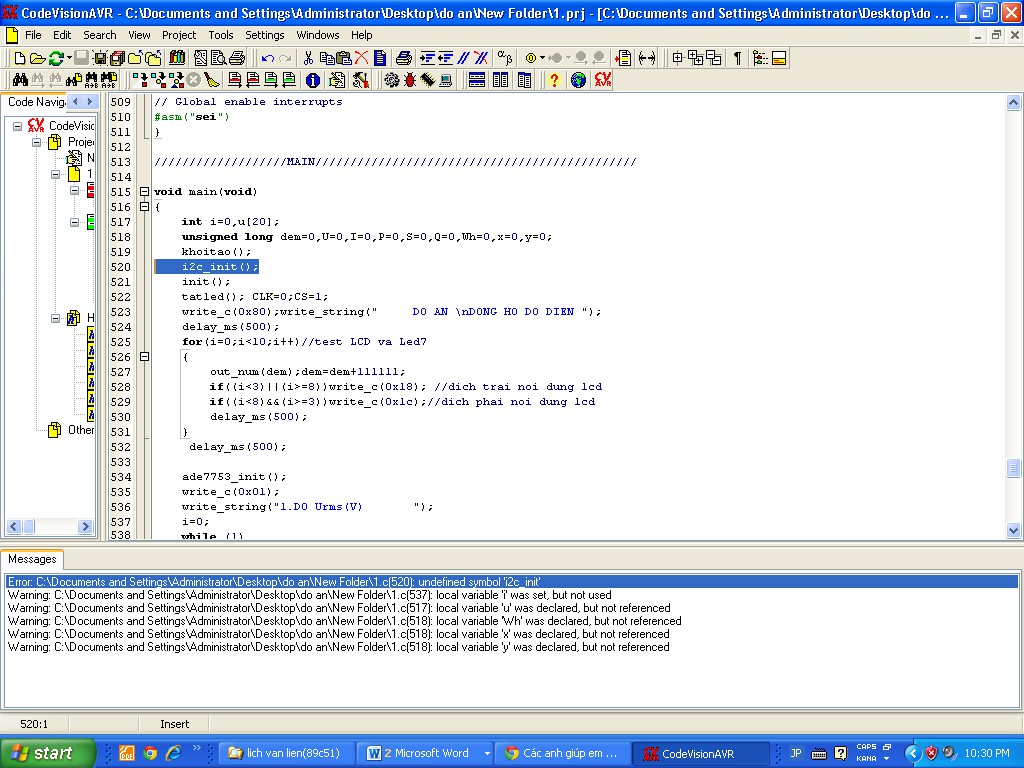
Task: Open the Project menu
Action: [179, 35]
